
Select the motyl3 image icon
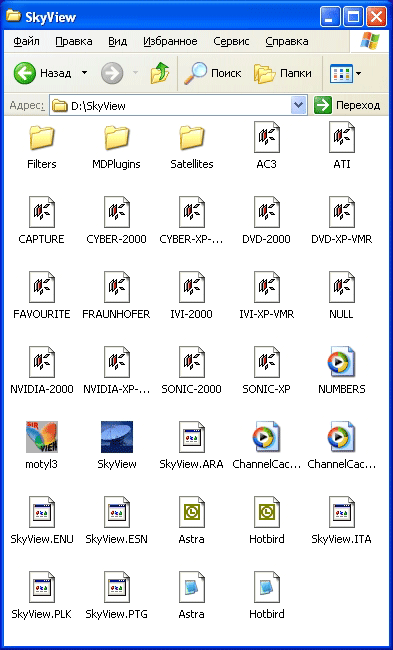pos(42,437)
